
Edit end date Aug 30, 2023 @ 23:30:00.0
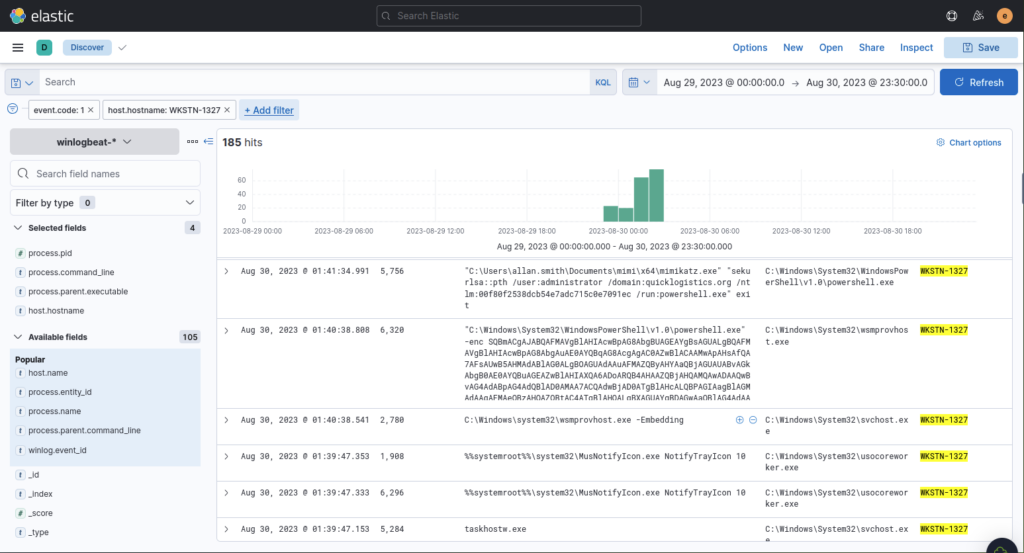[x=867, y=82]
